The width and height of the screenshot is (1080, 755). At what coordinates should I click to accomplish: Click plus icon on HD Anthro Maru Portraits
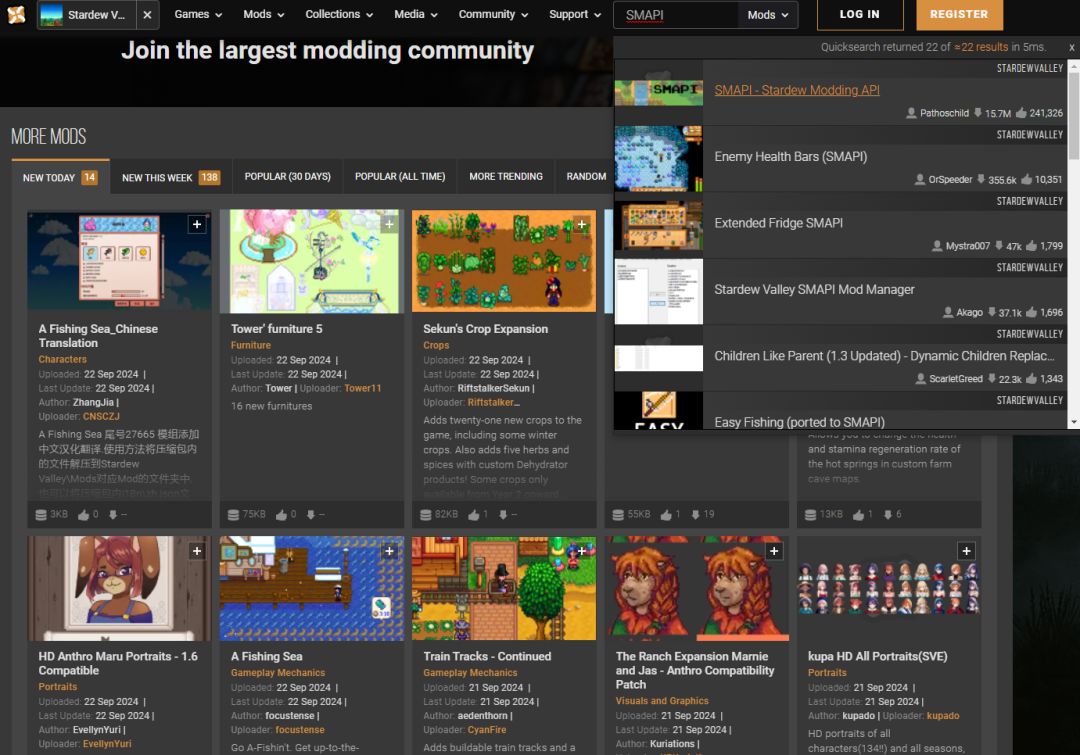pyautogui.click(x=197, y=551)
